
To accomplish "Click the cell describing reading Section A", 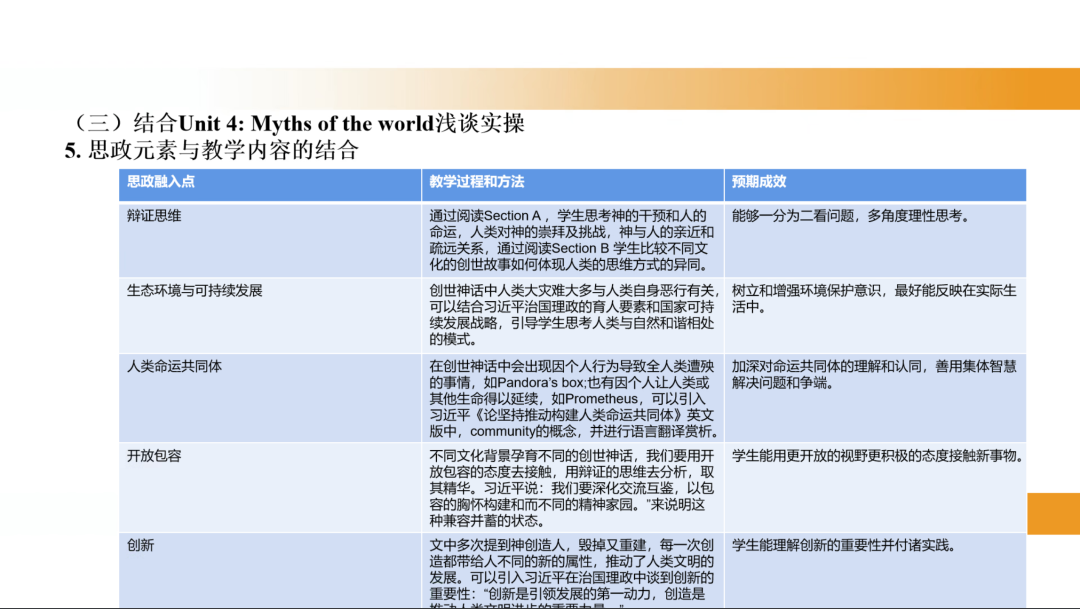I will (572, 240).
